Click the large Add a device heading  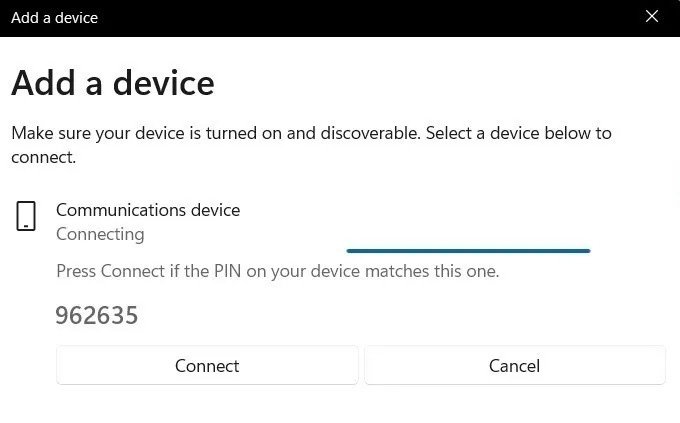[x=113, y=83]
